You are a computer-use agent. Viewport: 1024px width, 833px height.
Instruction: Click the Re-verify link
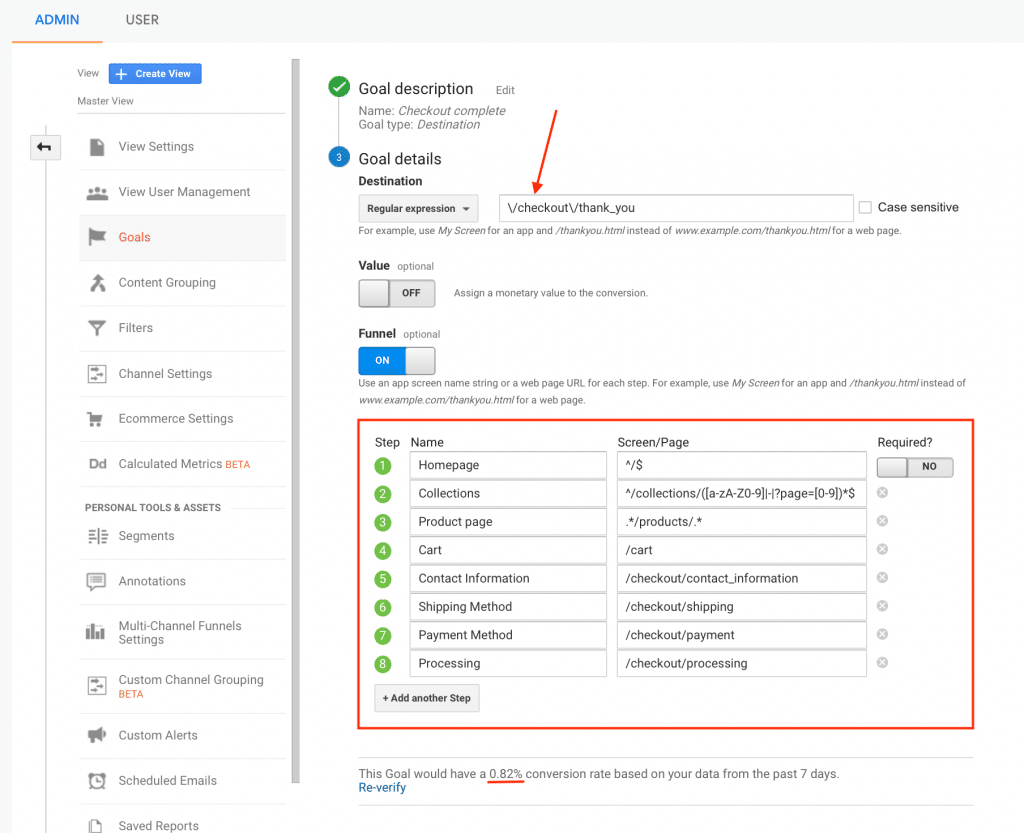(382, 788)
